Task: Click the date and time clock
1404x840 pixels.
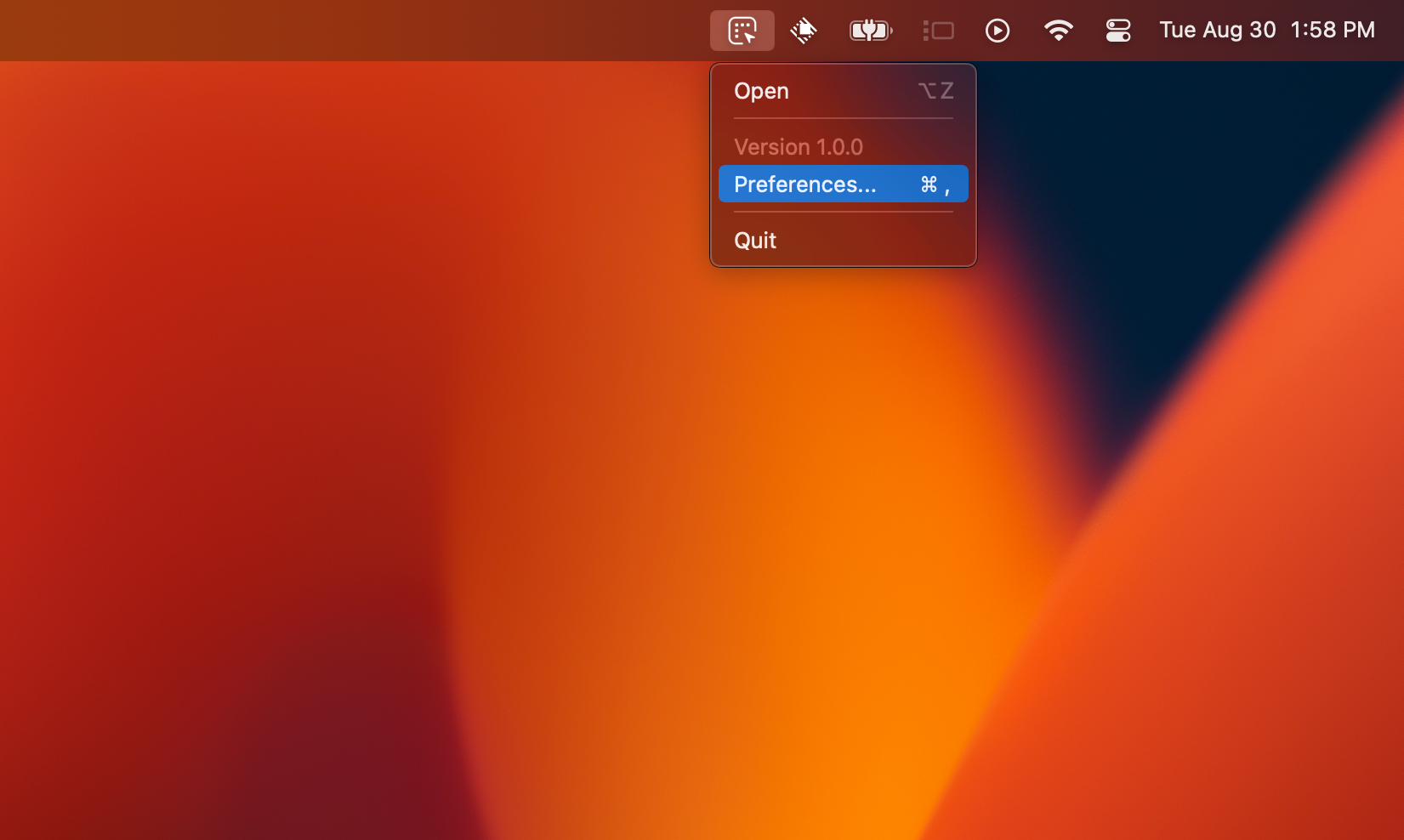Action: point(1267,30)
